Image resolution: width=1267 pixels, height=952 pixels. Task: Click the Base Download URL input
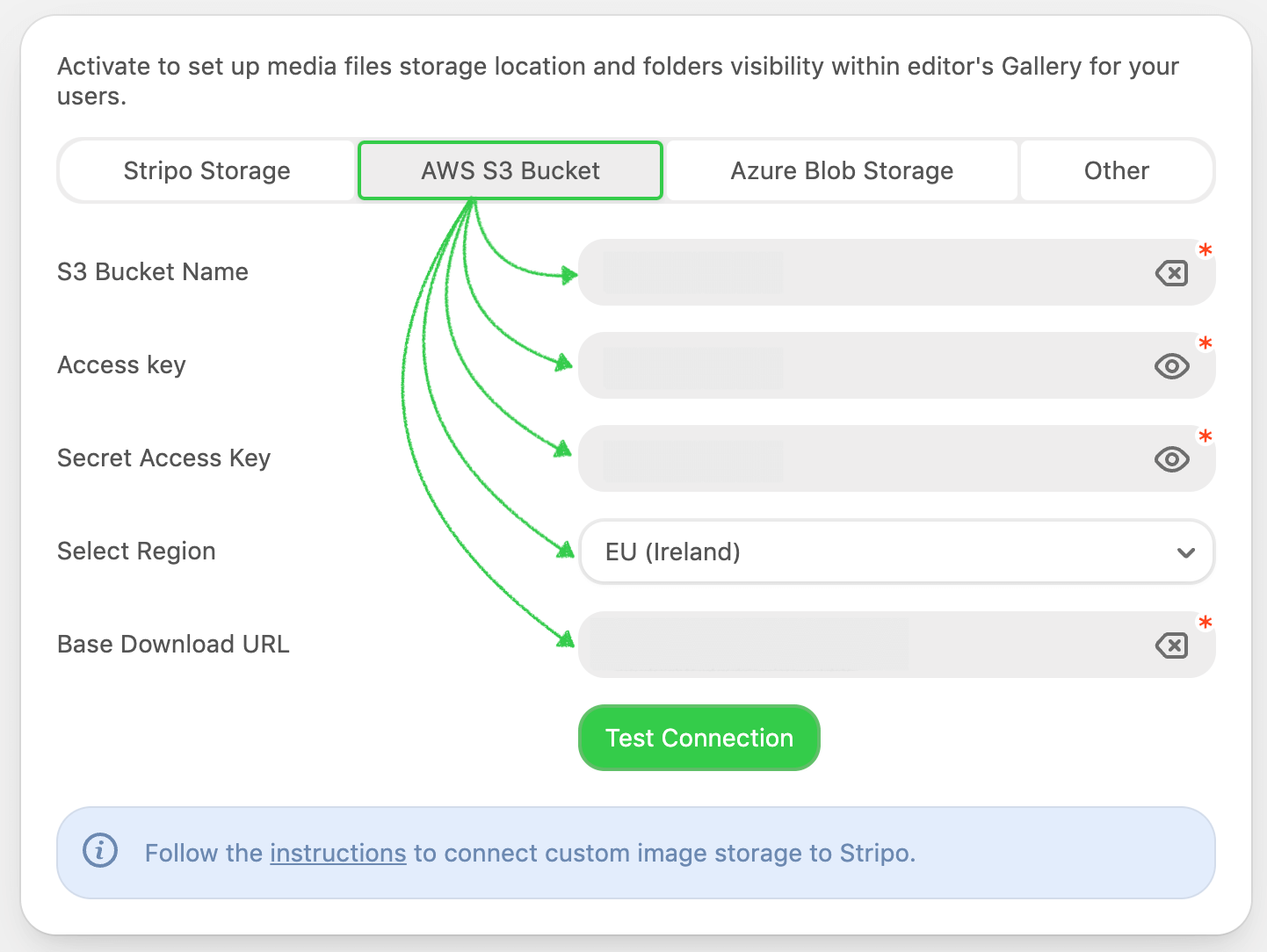(x=861, y=645)
